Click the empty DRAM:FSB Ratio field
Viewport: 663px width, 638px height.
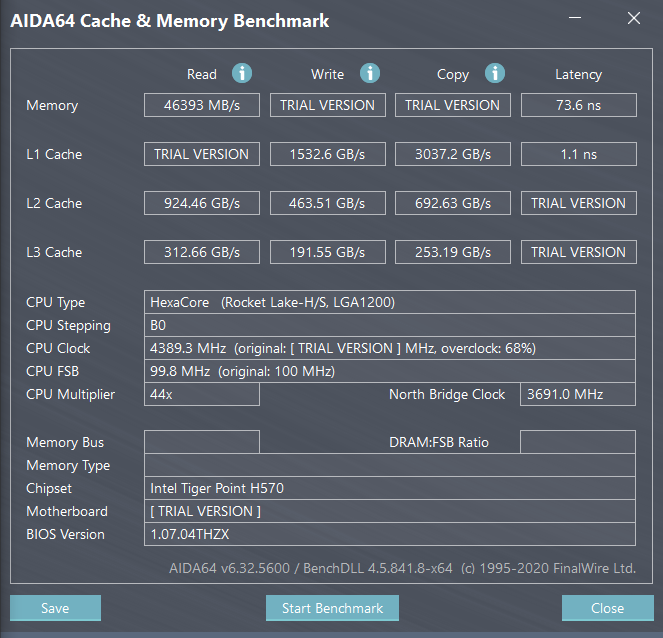tap(578, 442)
